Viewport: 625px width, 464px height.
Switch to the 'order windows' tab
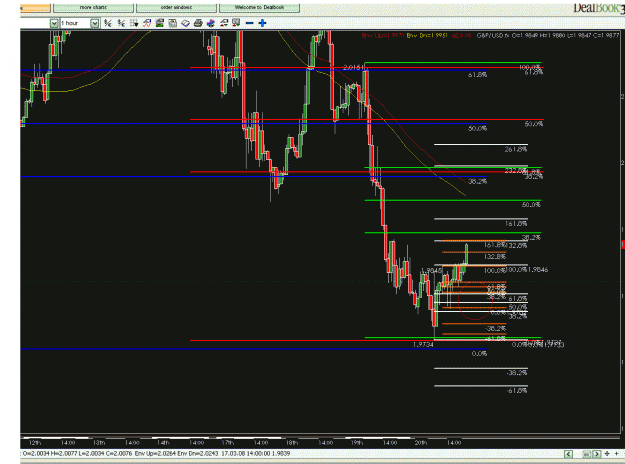point(176,8)
